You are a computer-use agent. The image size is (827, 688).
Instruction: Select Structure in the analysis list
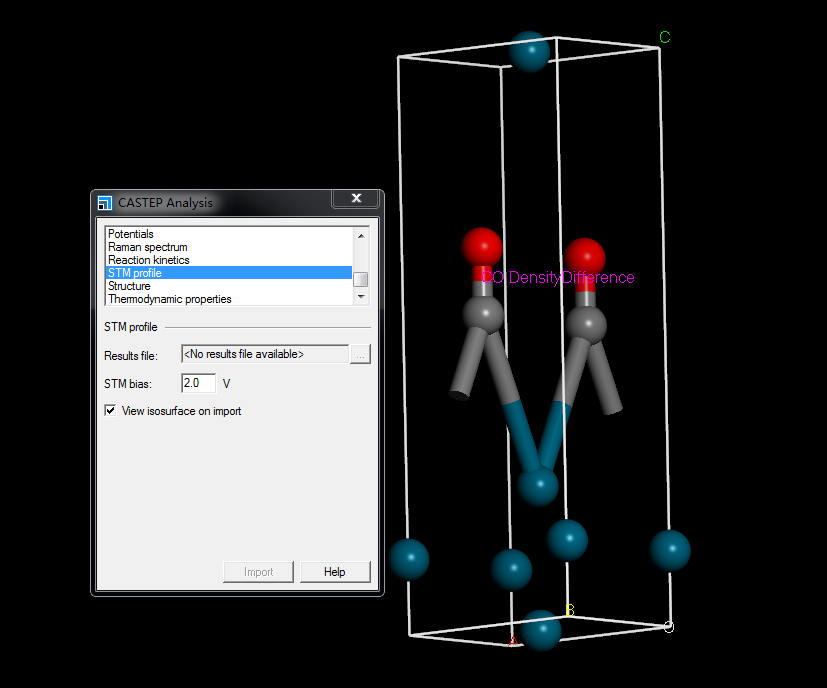pos(229,286)
